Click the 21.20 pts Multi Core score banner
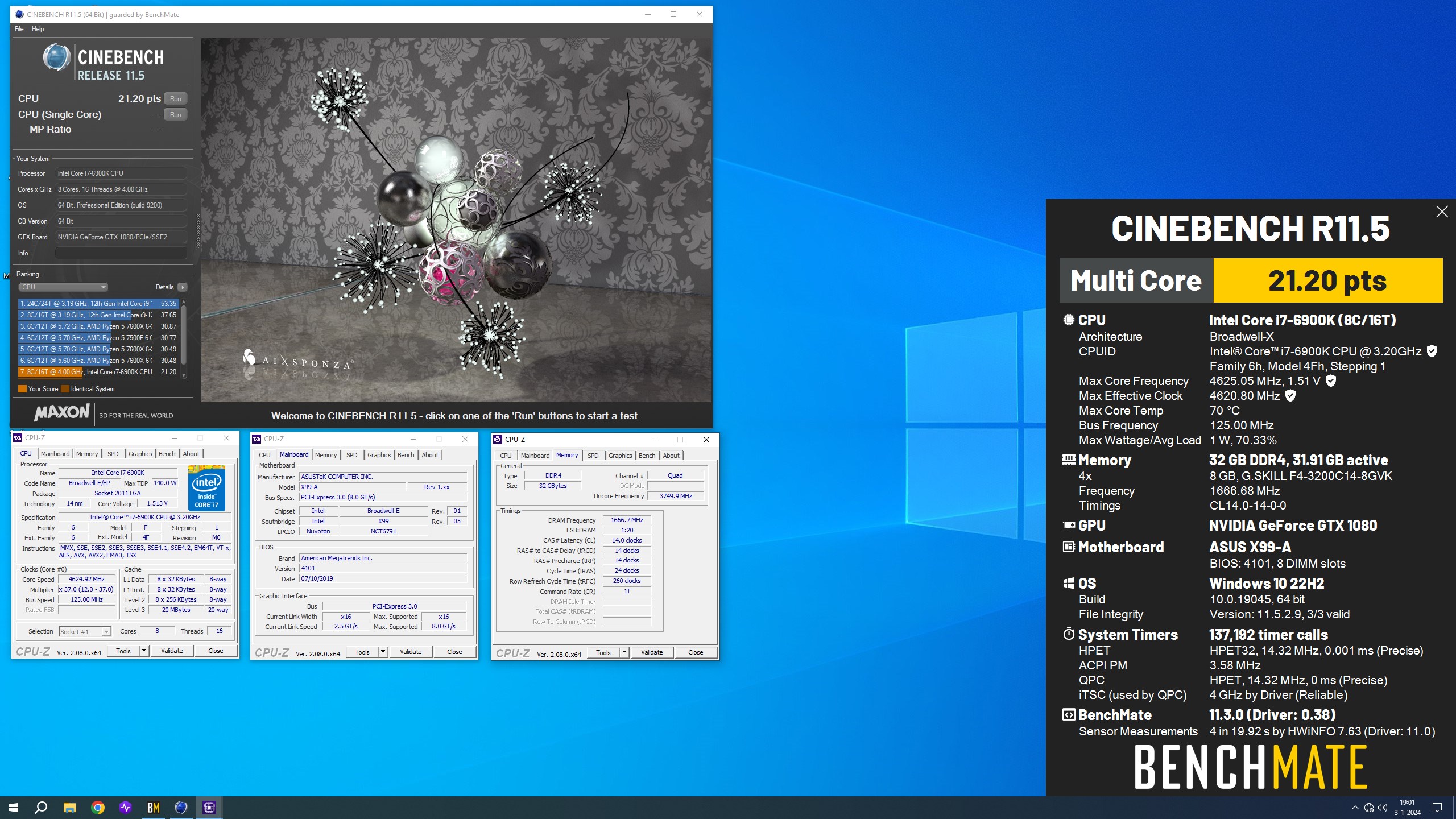Viewport: 1456px width, 819px height. [x=1328, y=280]
